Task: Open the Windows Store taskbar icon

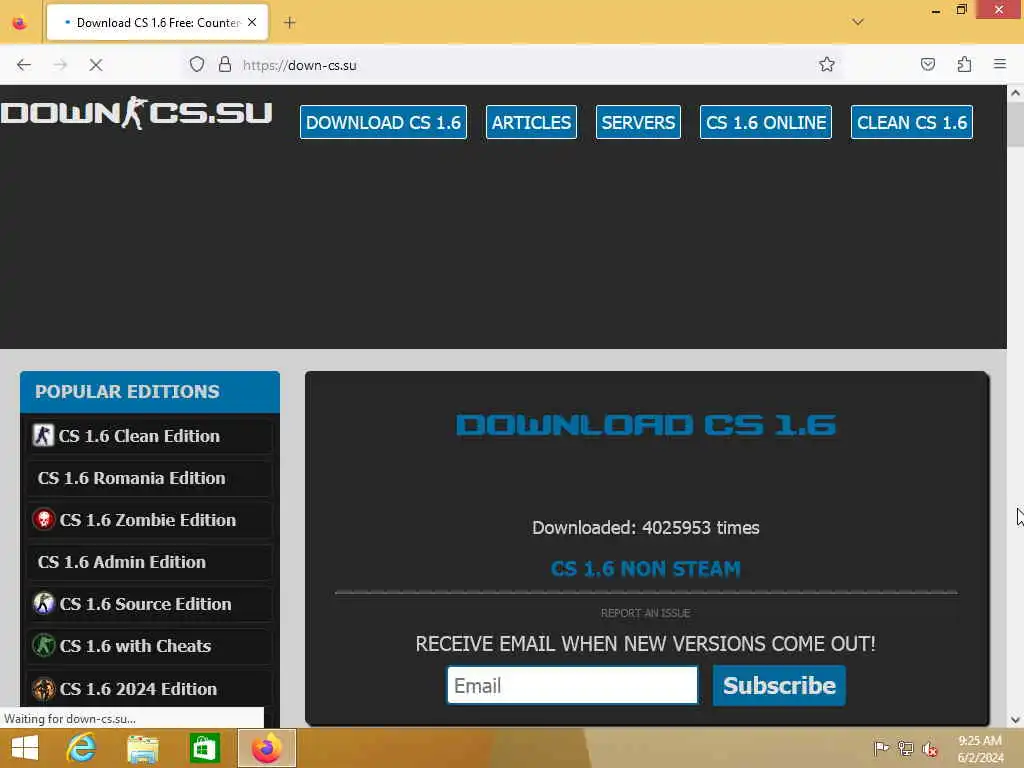Action: (x=204, y=748)
